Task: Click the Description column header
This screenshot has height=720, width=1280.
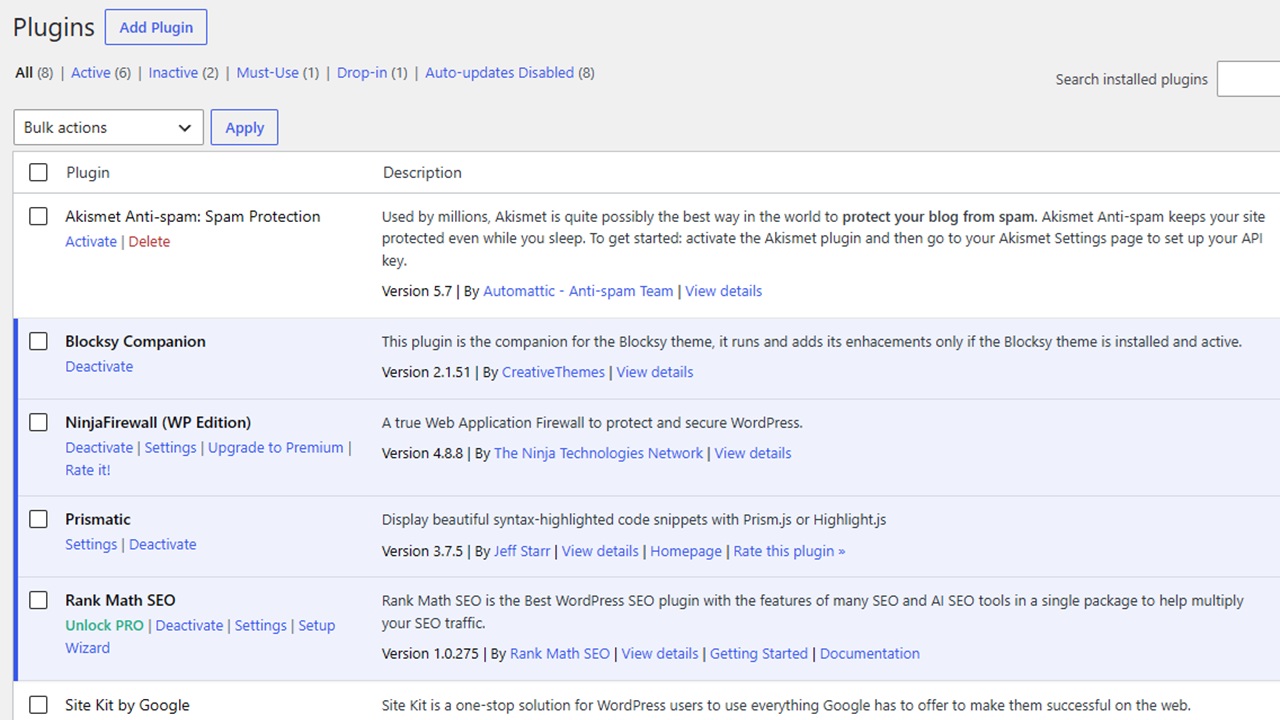Action: click(x=422, y=172)
